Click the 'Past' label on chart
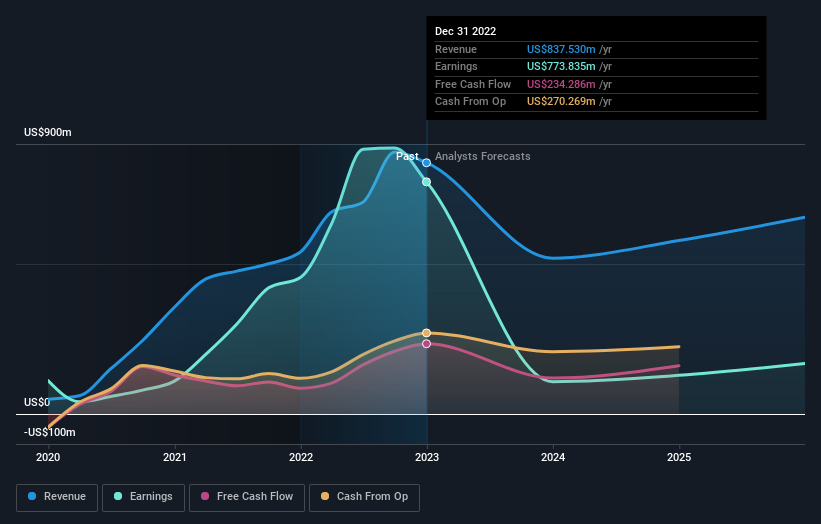821x524 pixels. pos(407,157)
